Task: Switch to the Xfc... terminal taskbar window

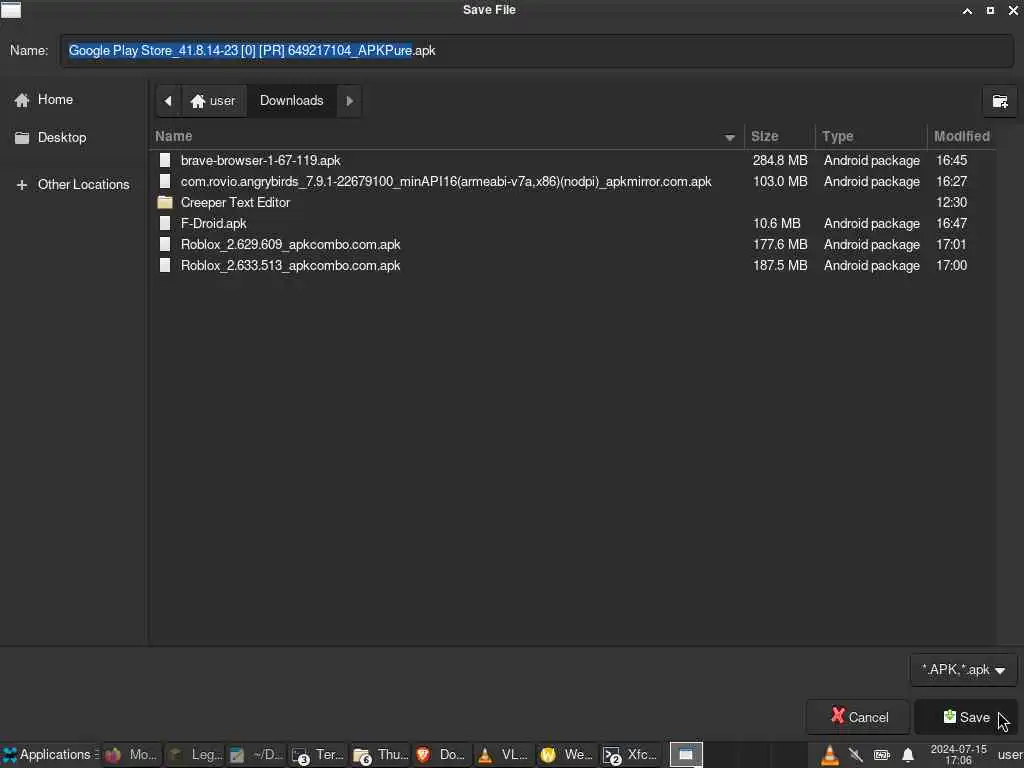Action: point(630,755)
